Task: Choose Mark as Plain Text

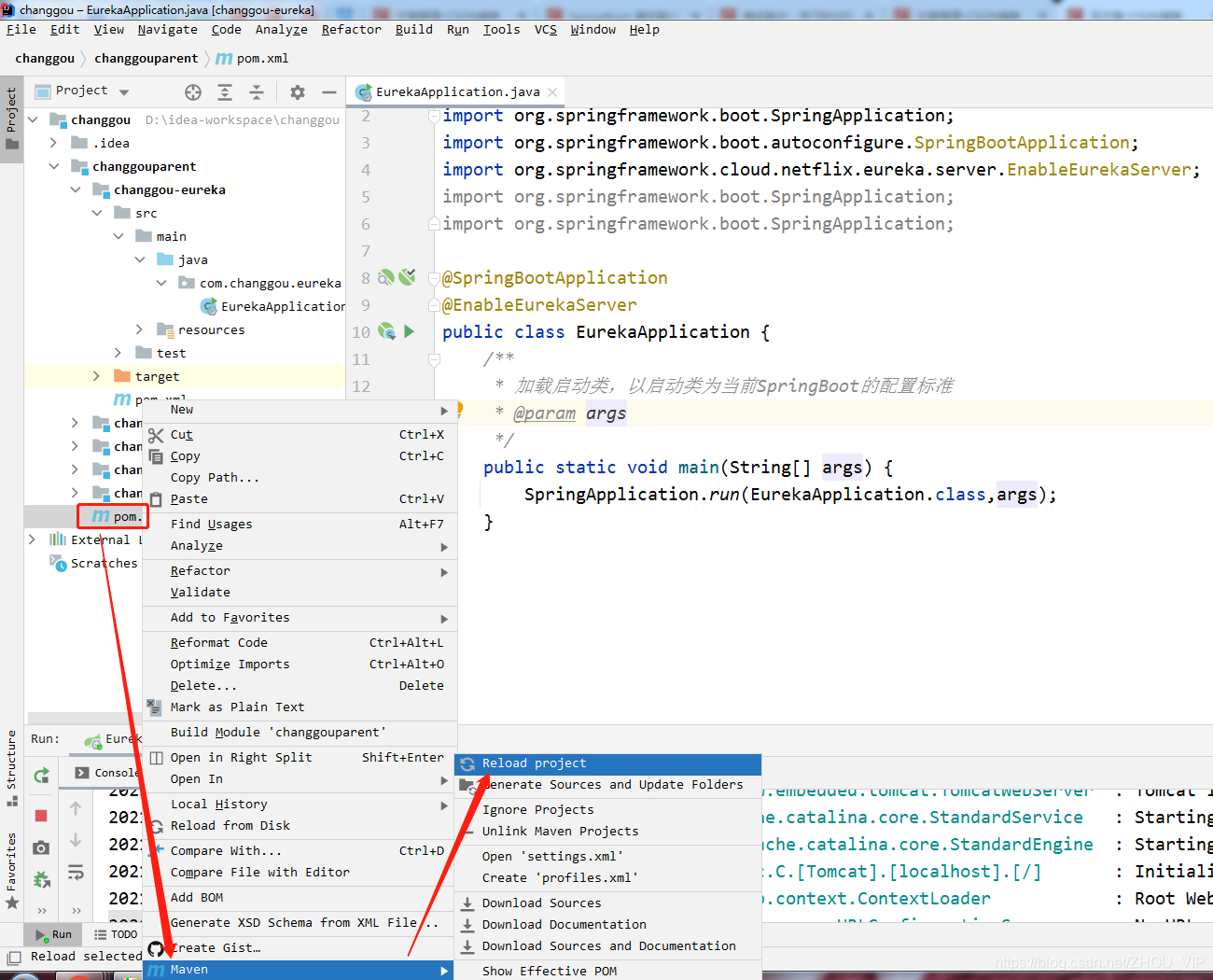Action: click(x=300, y=707)
